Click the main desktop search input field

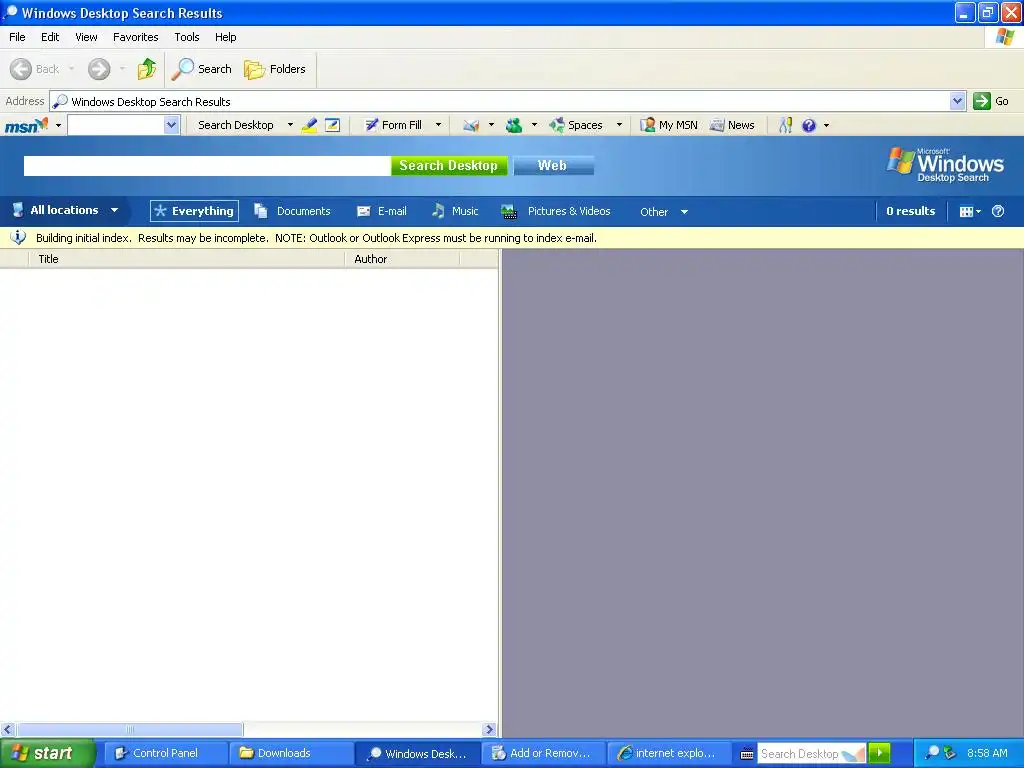coord(207,166)
